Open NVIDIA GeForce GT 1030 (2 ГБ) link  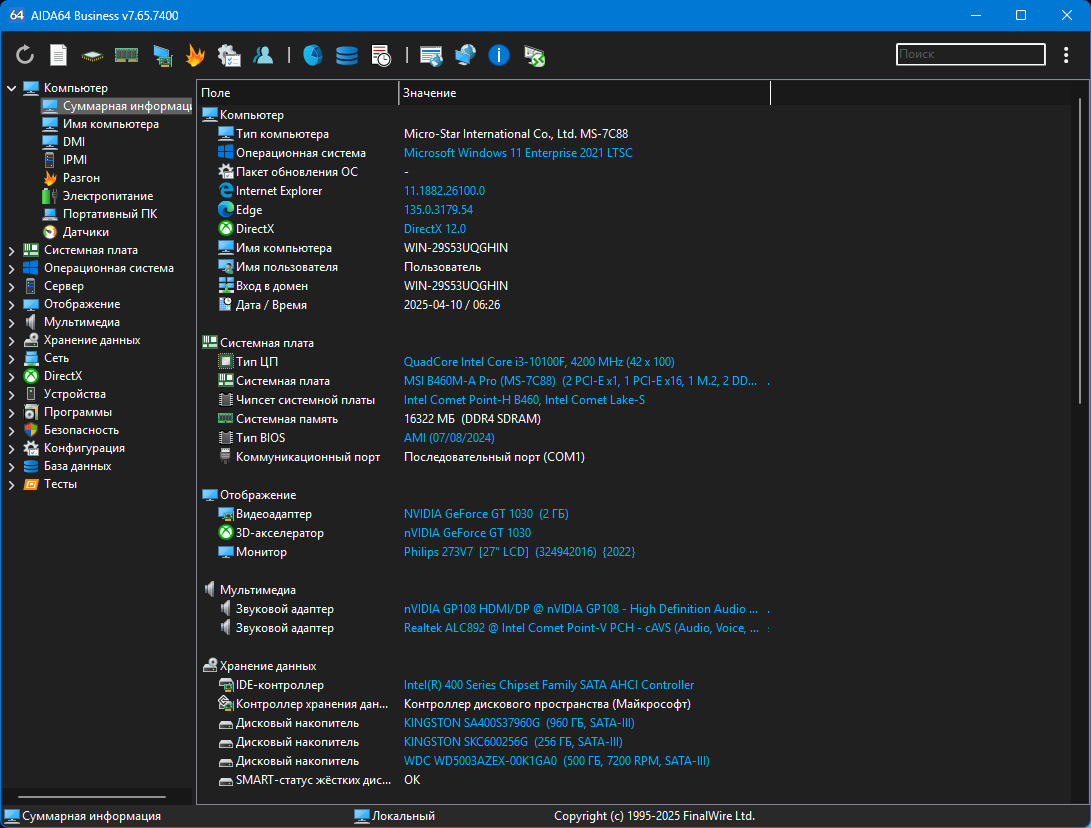(486, 514)
